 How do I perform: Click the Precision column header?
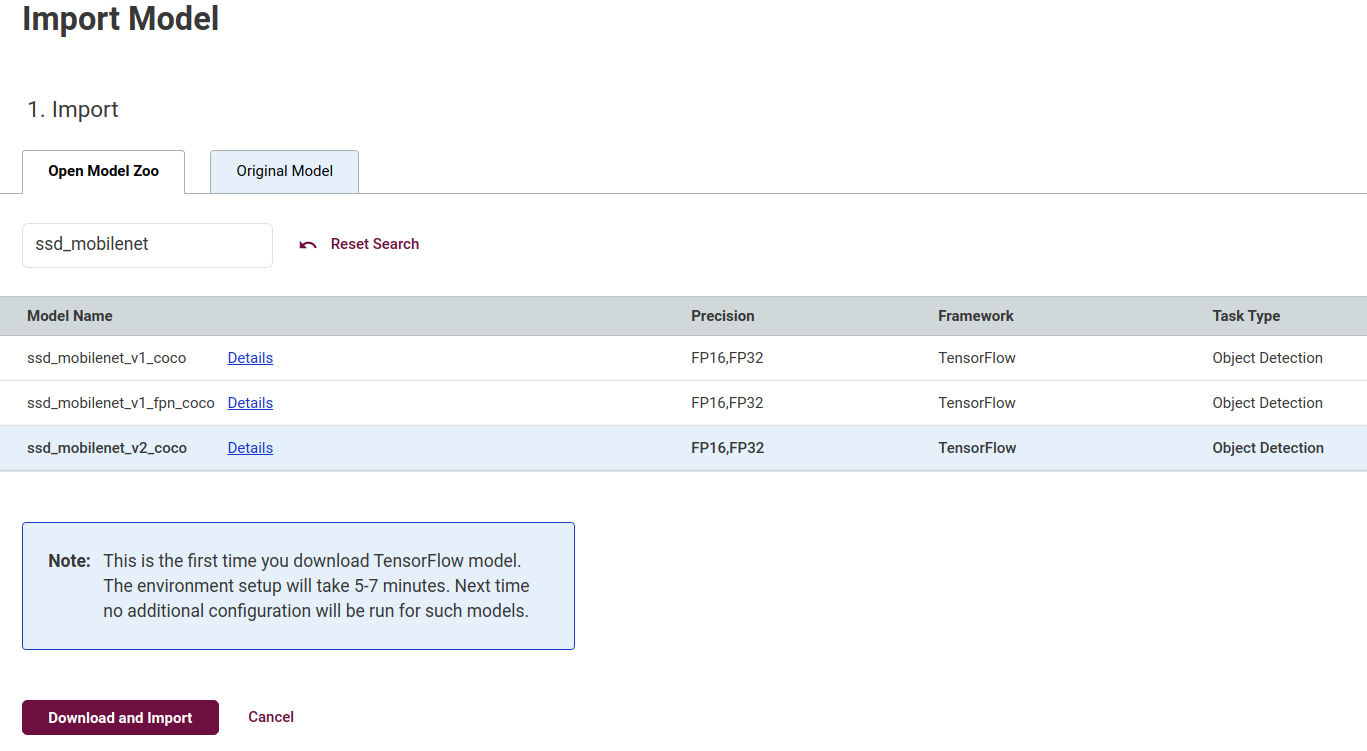pos(723,316)
